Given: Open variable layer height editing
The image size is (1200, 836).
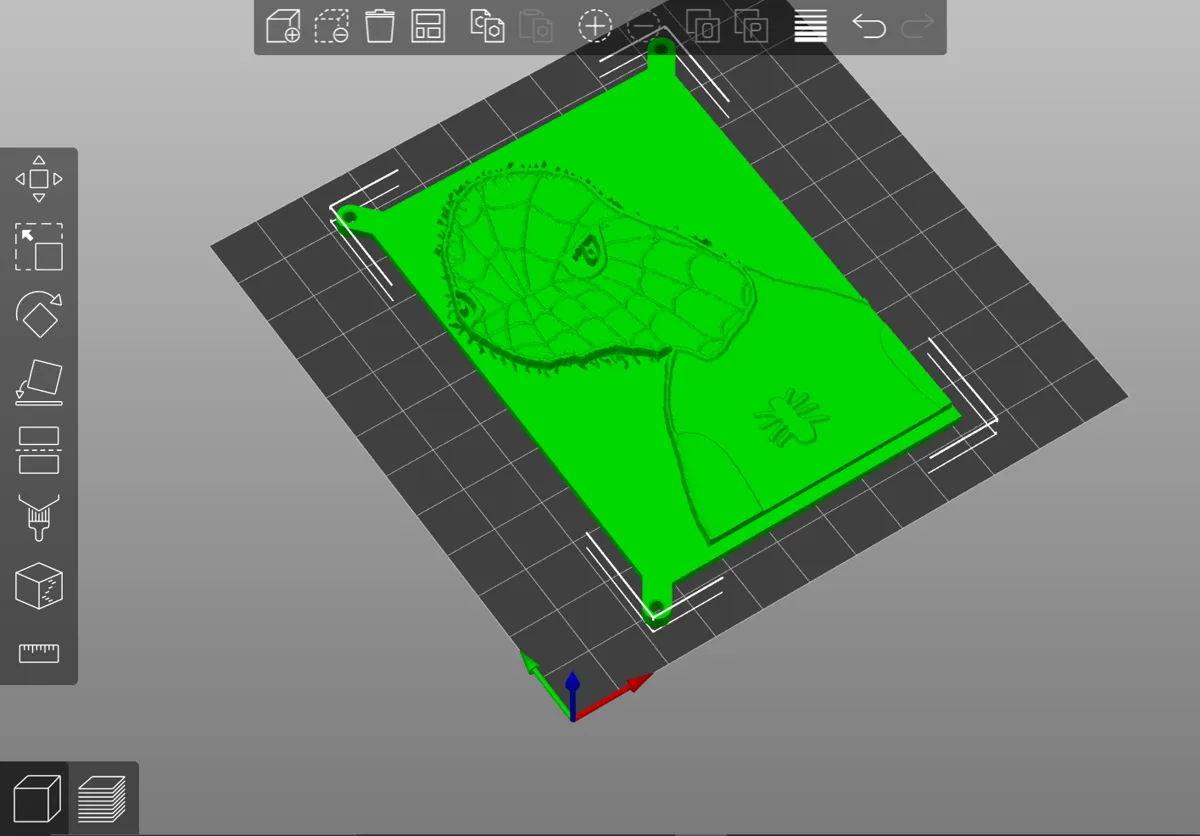Looking at the screenshot, I should click(x=811, y=26).
